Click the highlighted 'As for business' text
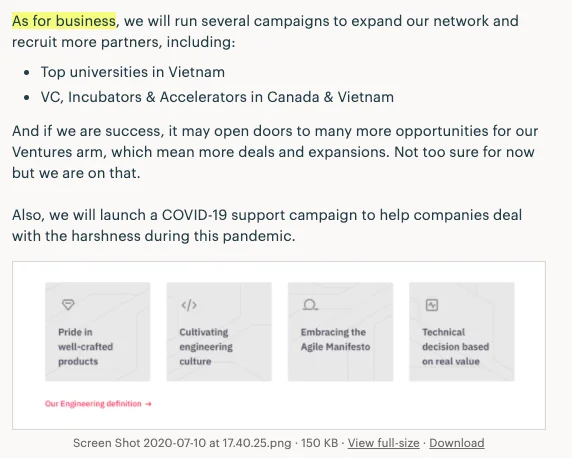This screenshot has height=458, width=572. pyautogui.click(x=64, y=21)
